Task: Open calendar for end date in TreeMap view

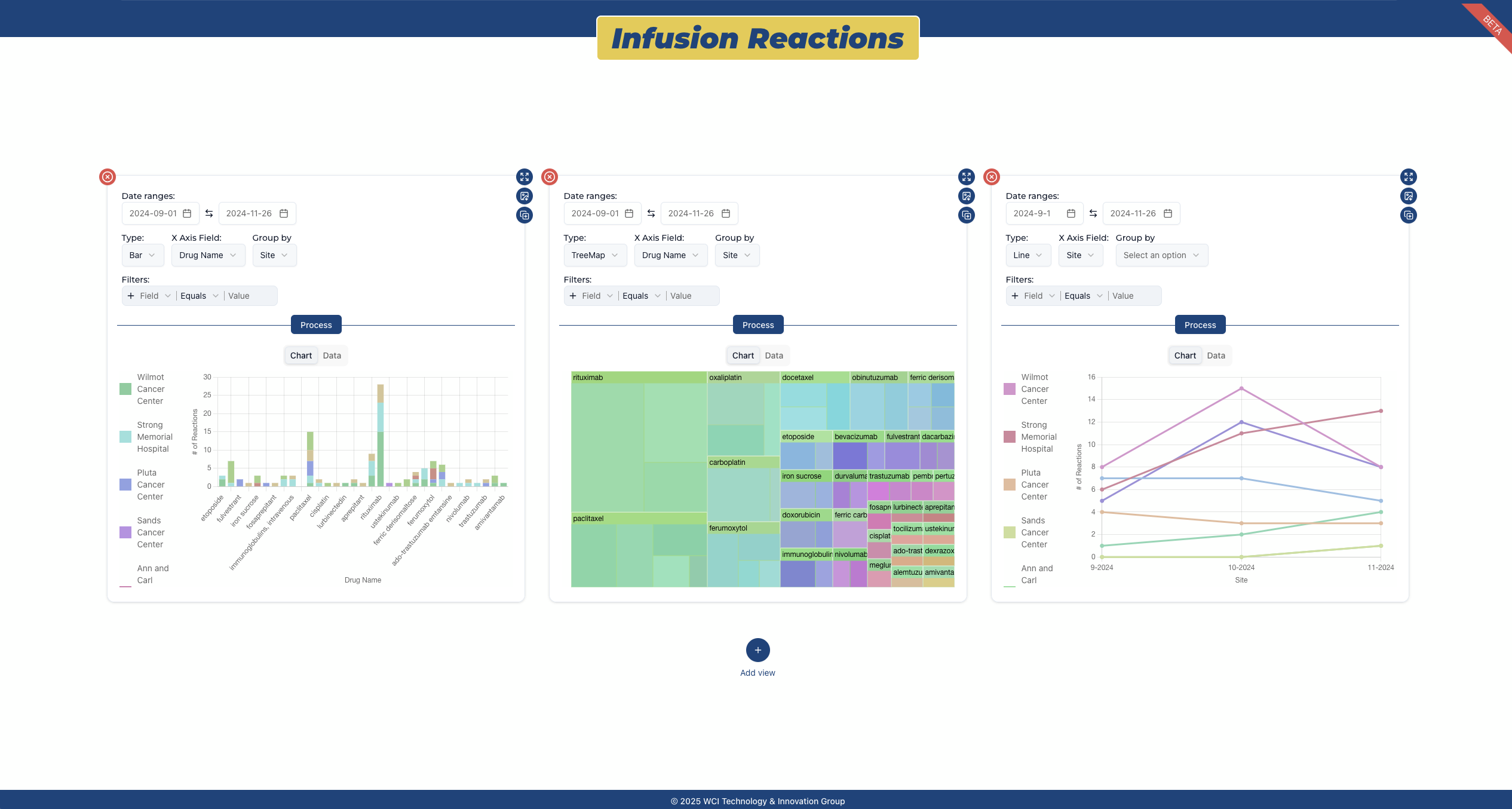Action: click(x=726, y=213)
